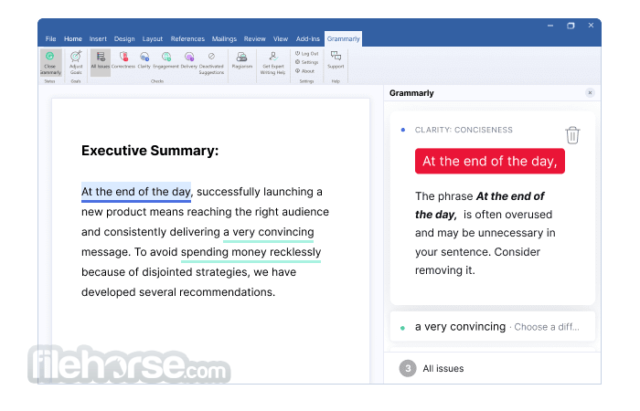The height and width of the screenshot is (411, 640).
Task: Filter by Delivery issues
Action: [x=189, y=60]
